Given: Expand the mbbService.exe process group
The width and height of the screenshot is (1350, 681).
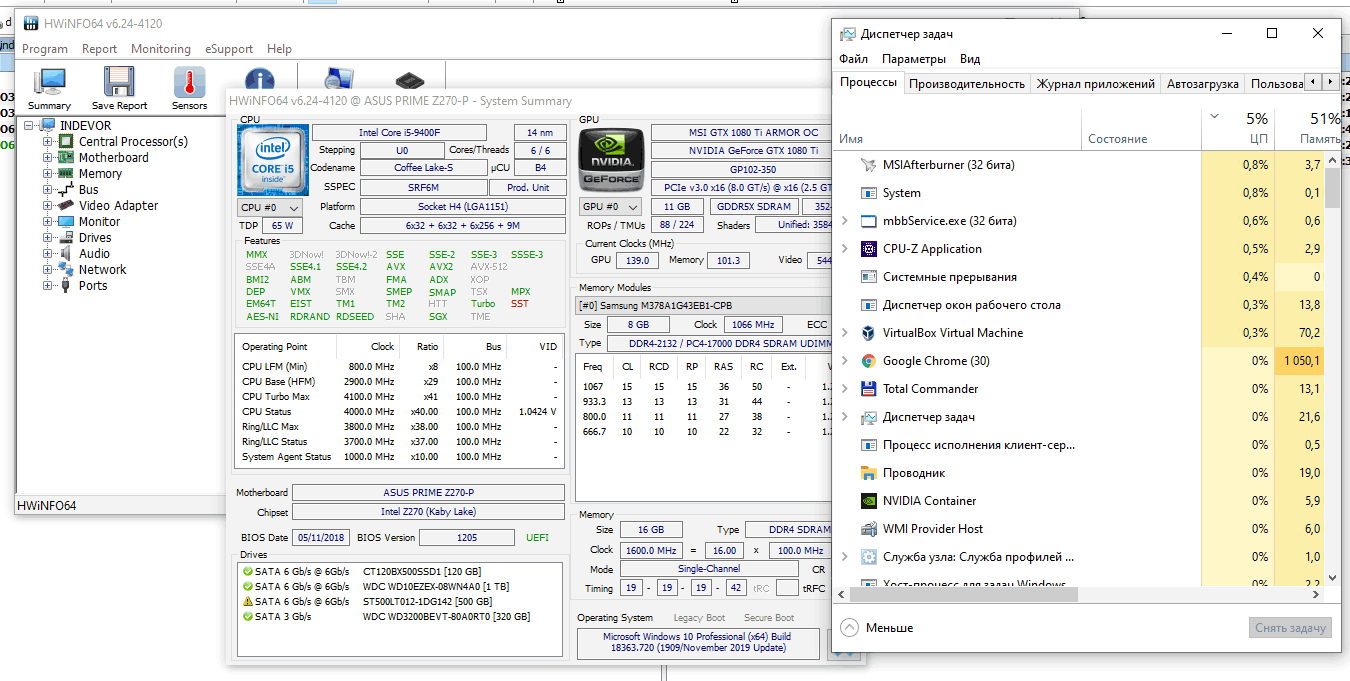Looking at the screenshot, I should [x=846, y=221].
